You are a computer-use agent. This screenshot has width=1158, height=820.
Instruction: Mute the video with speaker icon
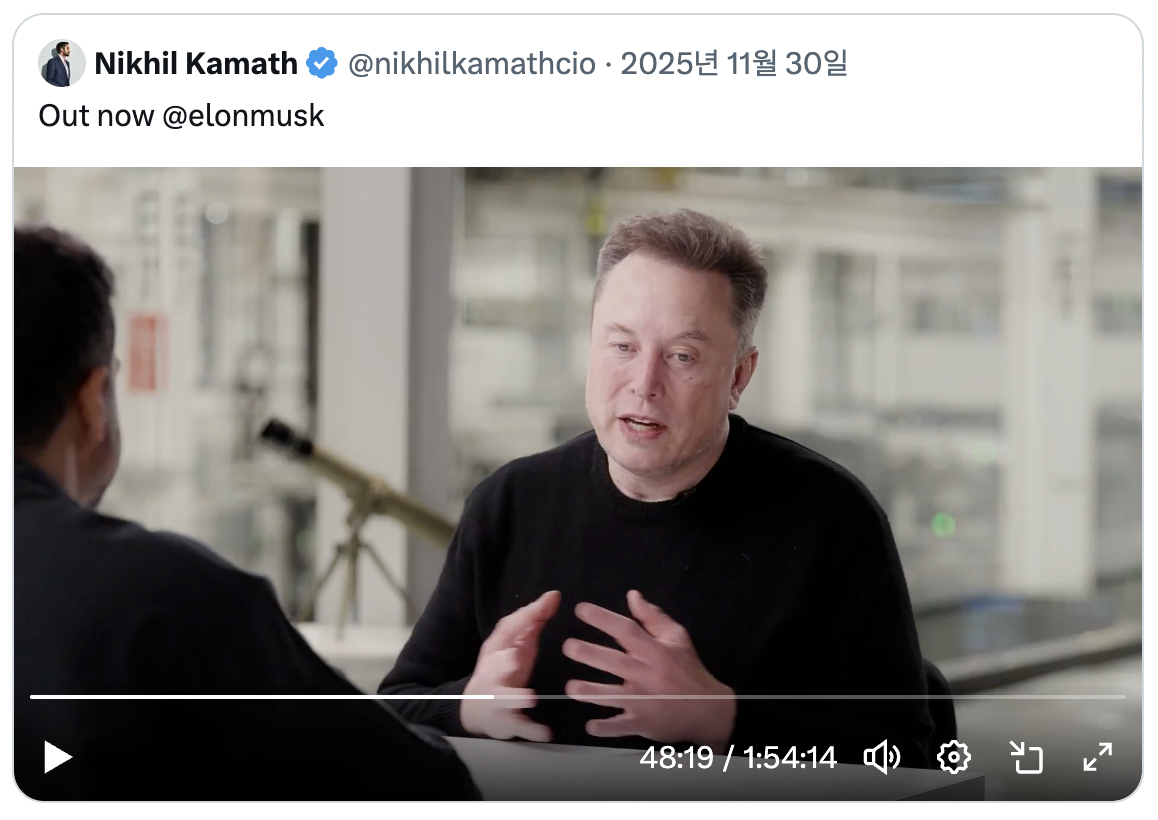(882, 757)
